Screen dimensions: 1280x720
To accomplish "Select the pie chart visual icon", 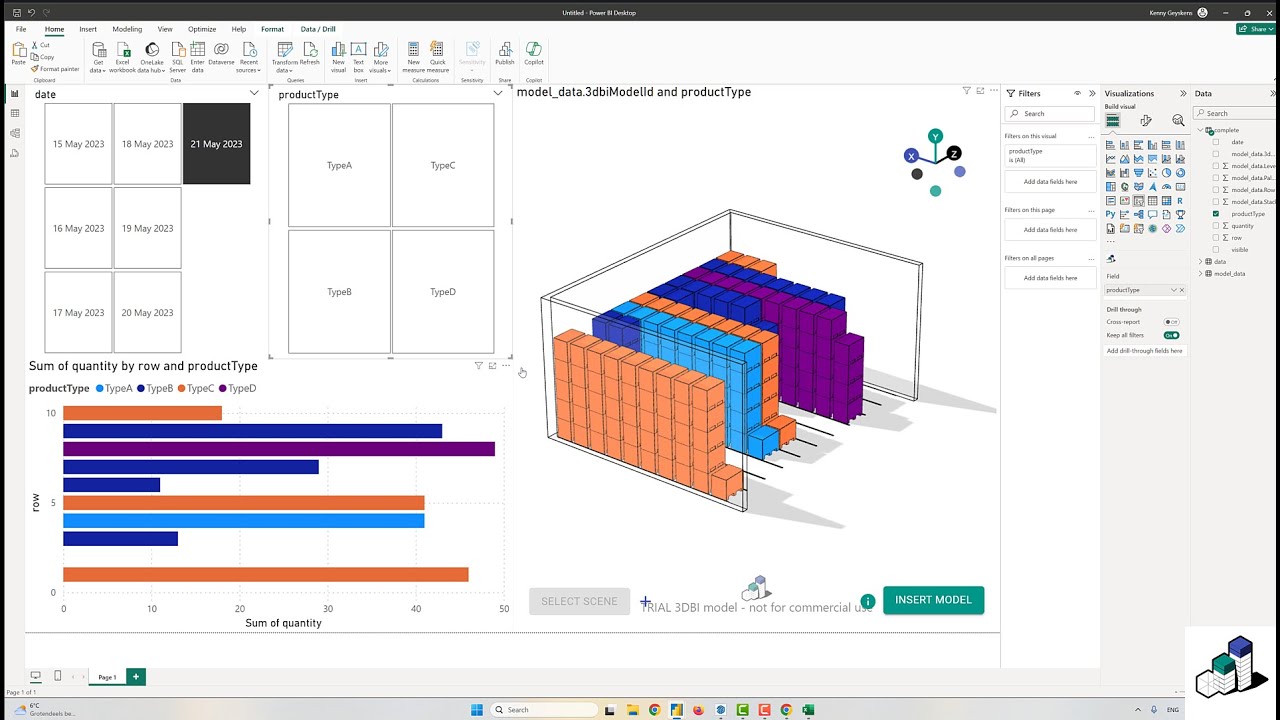I will tap(1166, 173).
